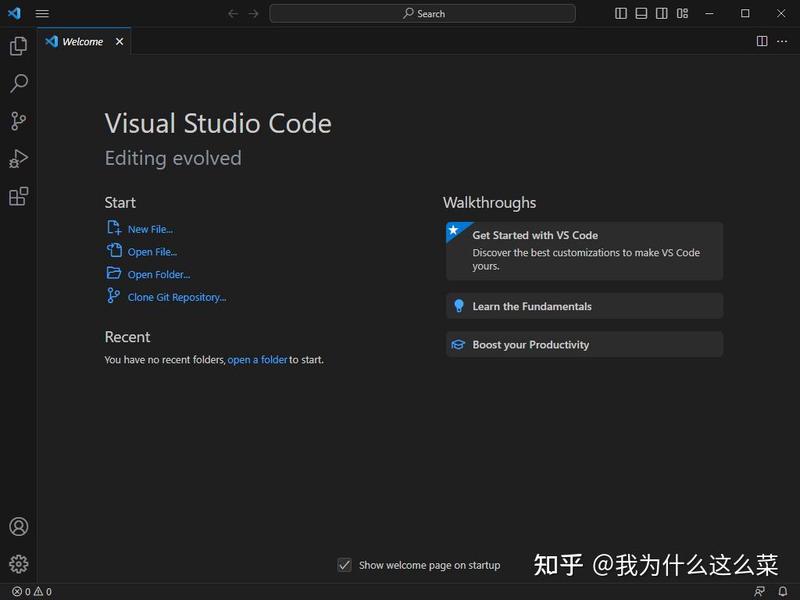Select the Welcome tab
Image resolution: width=800 pixels, height=600 pixels.
click(x=84, y=41)
